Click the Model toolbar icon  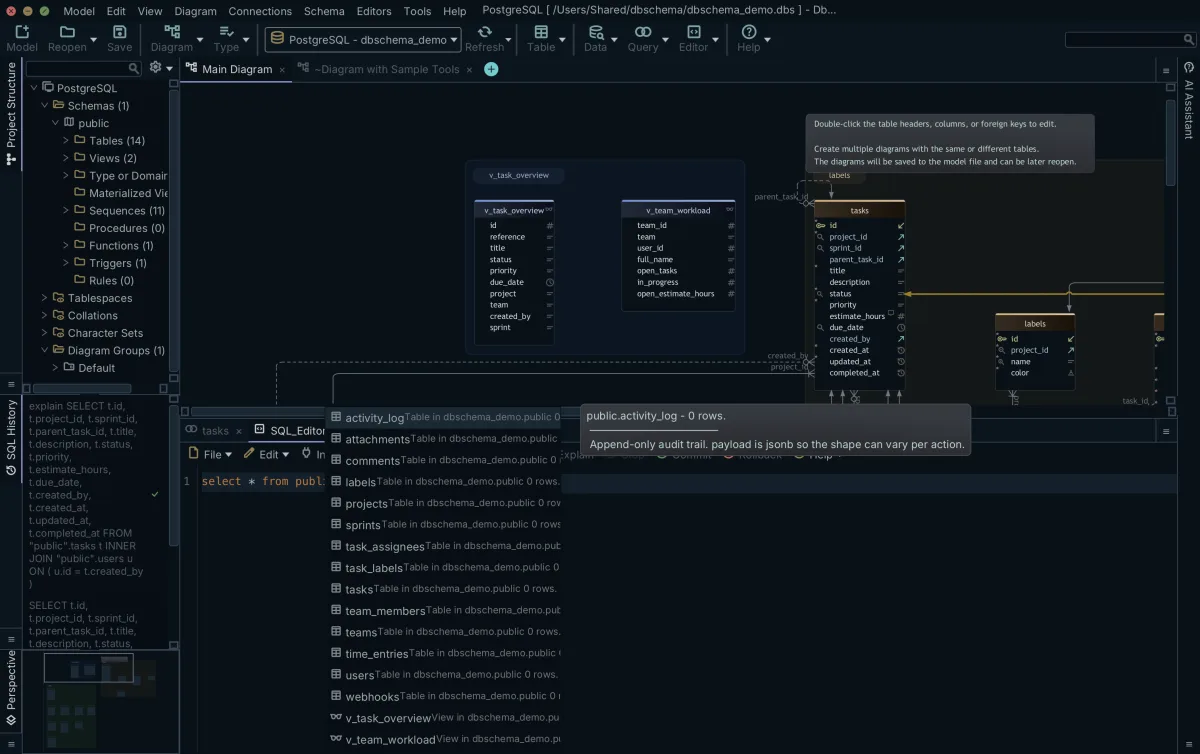pos(22,32)
